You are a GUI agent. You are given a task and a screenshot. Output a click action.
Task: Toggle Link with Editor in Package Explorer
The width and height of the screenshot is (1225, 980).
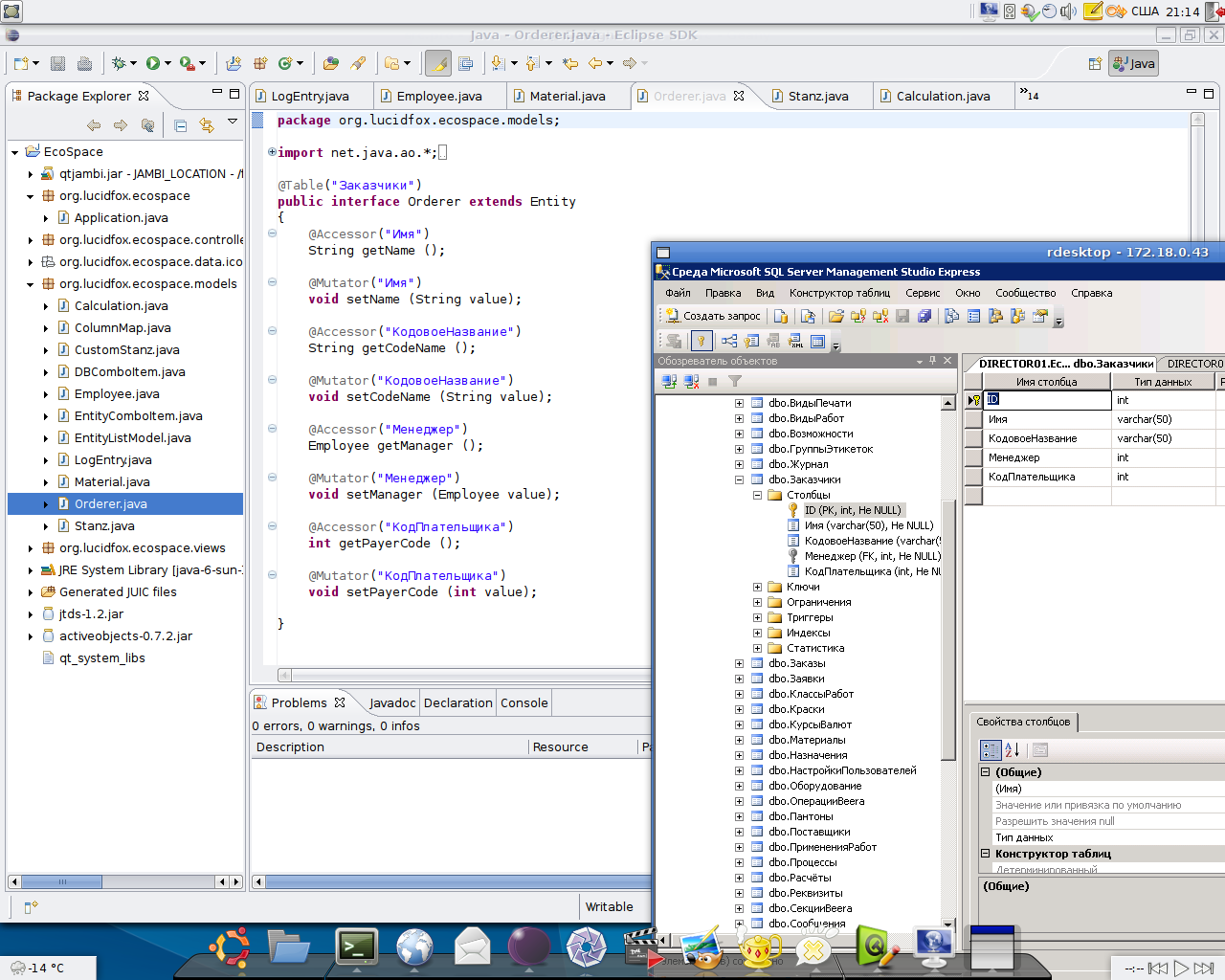click(206, 124)
